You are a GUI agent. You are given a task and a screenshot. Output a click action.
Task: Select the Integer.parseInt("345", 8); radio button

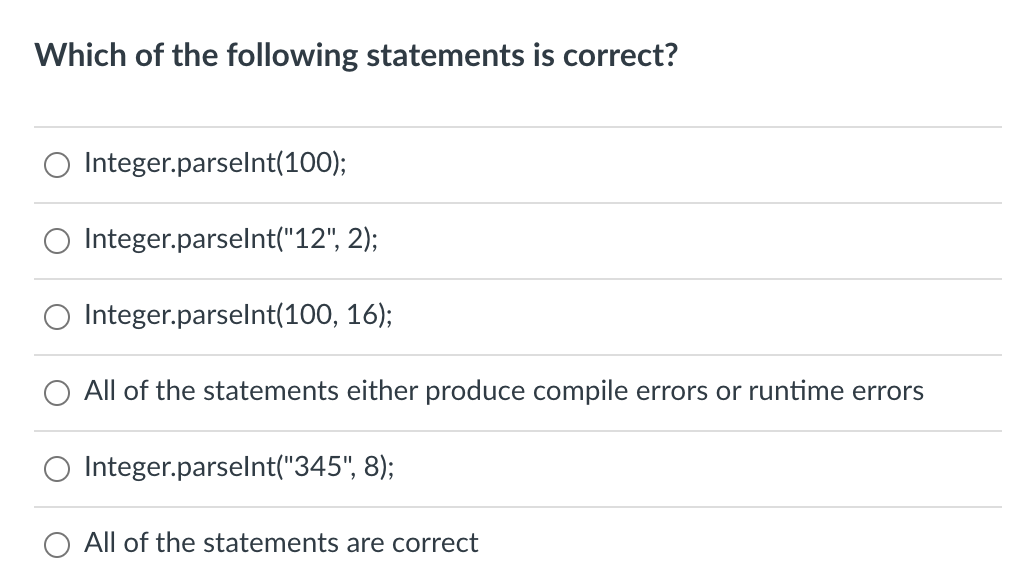(57, 468)
